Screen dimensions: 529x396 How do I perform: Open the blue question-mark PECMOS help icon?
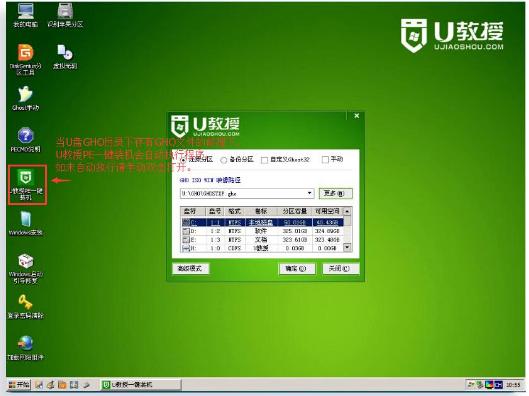25,140
